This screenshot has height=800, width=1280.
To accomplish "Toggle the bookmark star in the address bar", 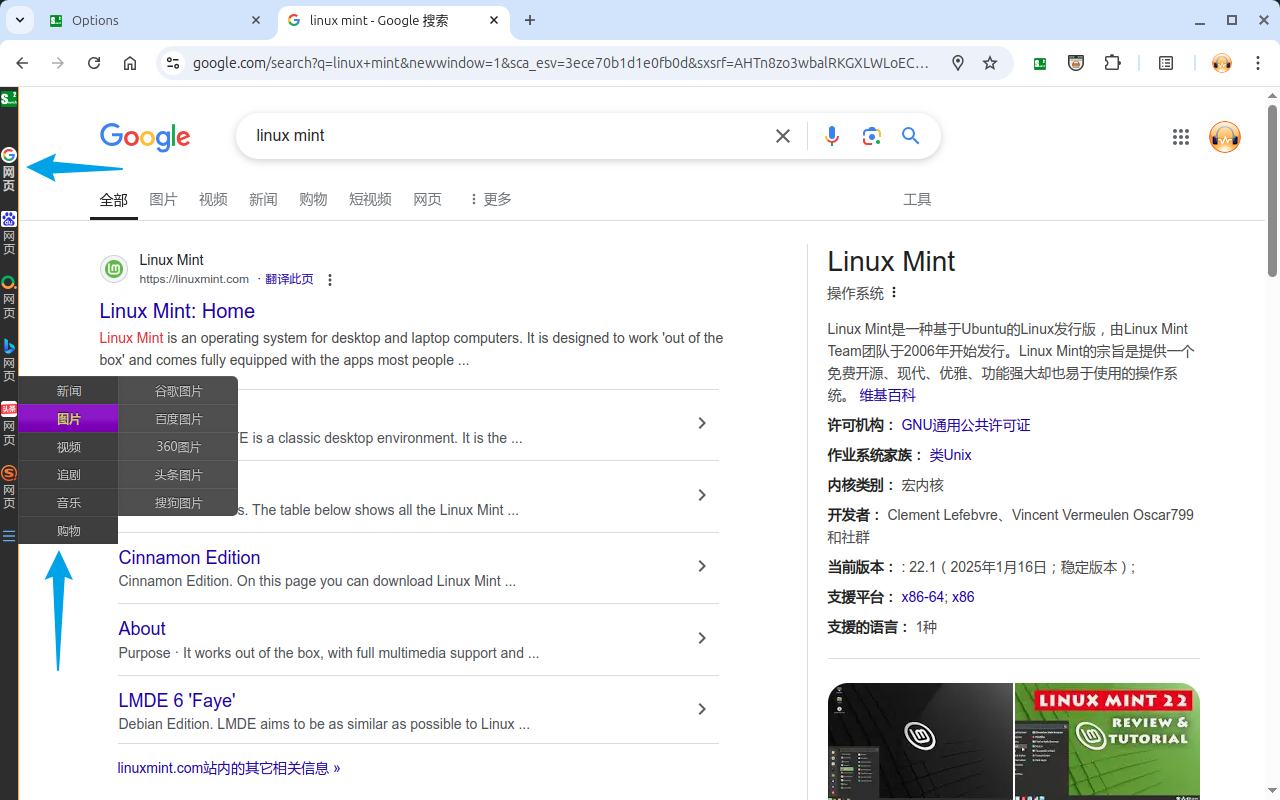I will click(990, 62).
